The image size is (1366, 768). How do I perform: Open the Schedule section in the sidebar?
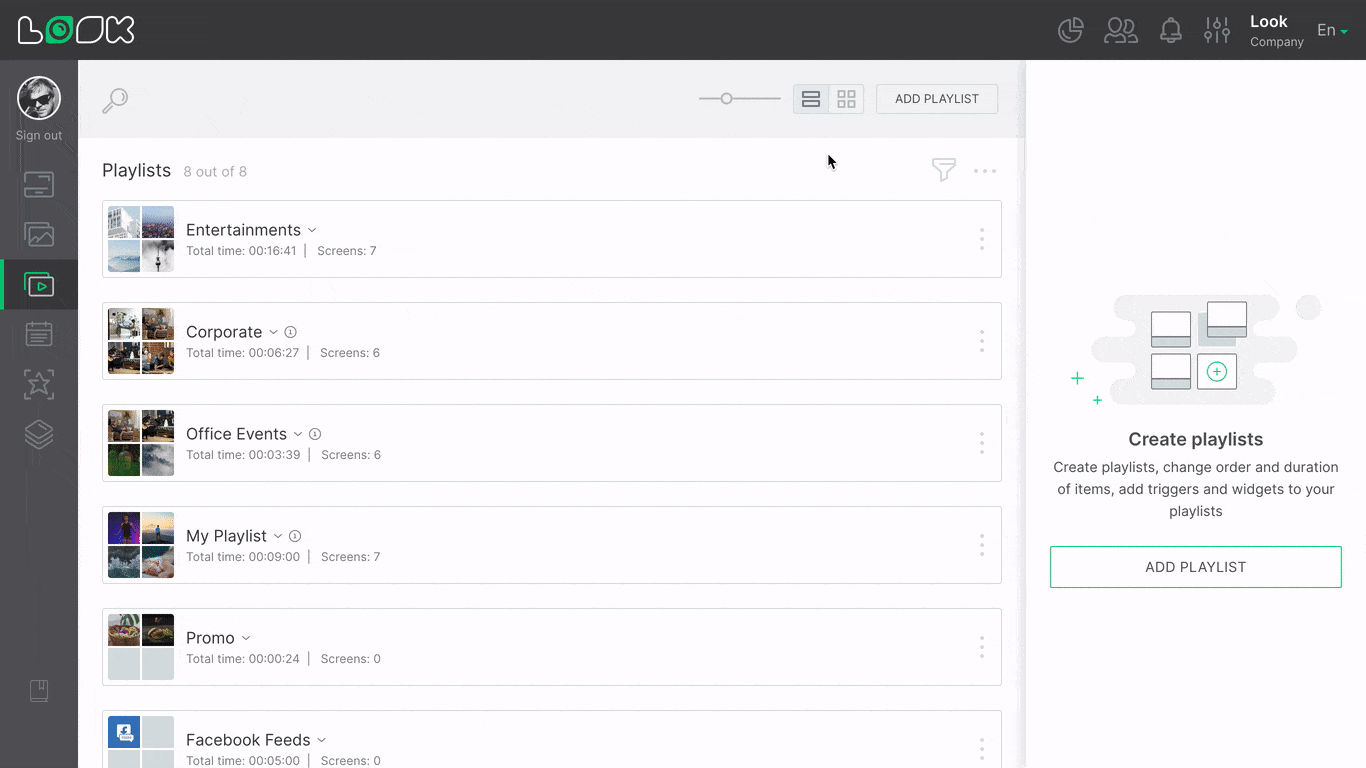tap(38, 334)
